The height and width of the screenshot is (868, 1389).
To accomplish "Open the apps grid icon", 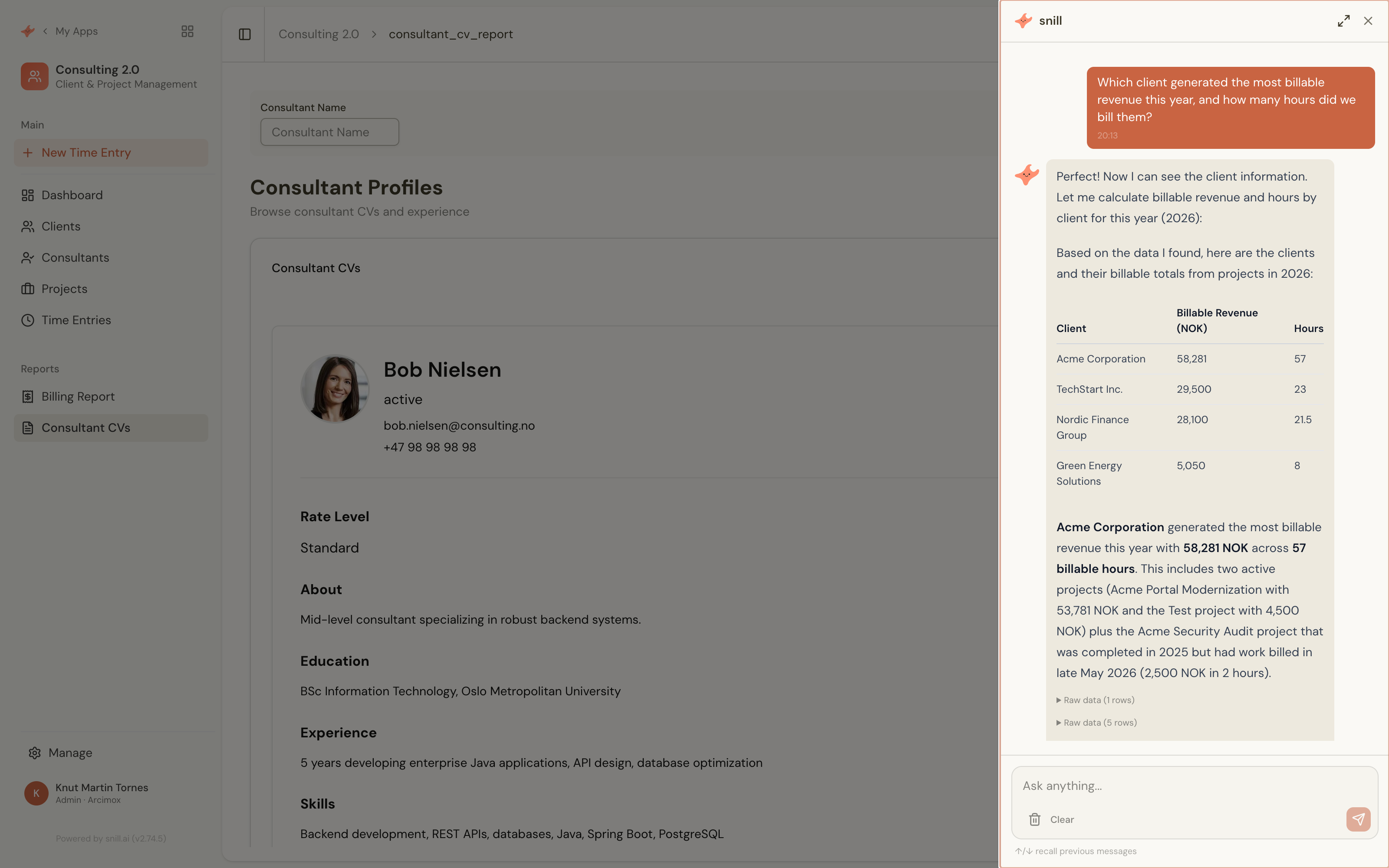I will click(x=187, y=31).
